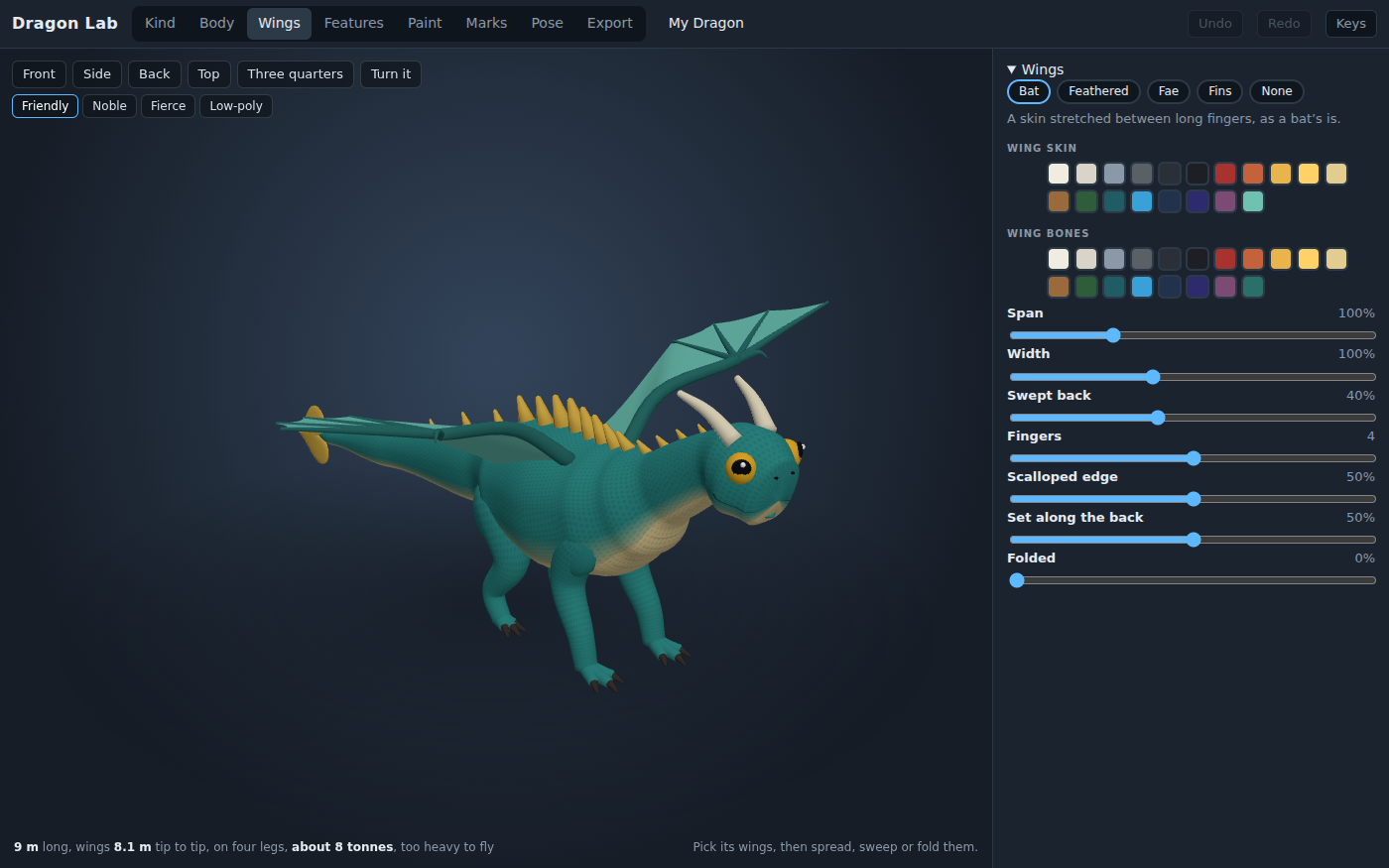The height and width of the screenshot is (868, 1389).
Task: Choose the sky blue Wing Bones swatch
Action: point(1142,287)
